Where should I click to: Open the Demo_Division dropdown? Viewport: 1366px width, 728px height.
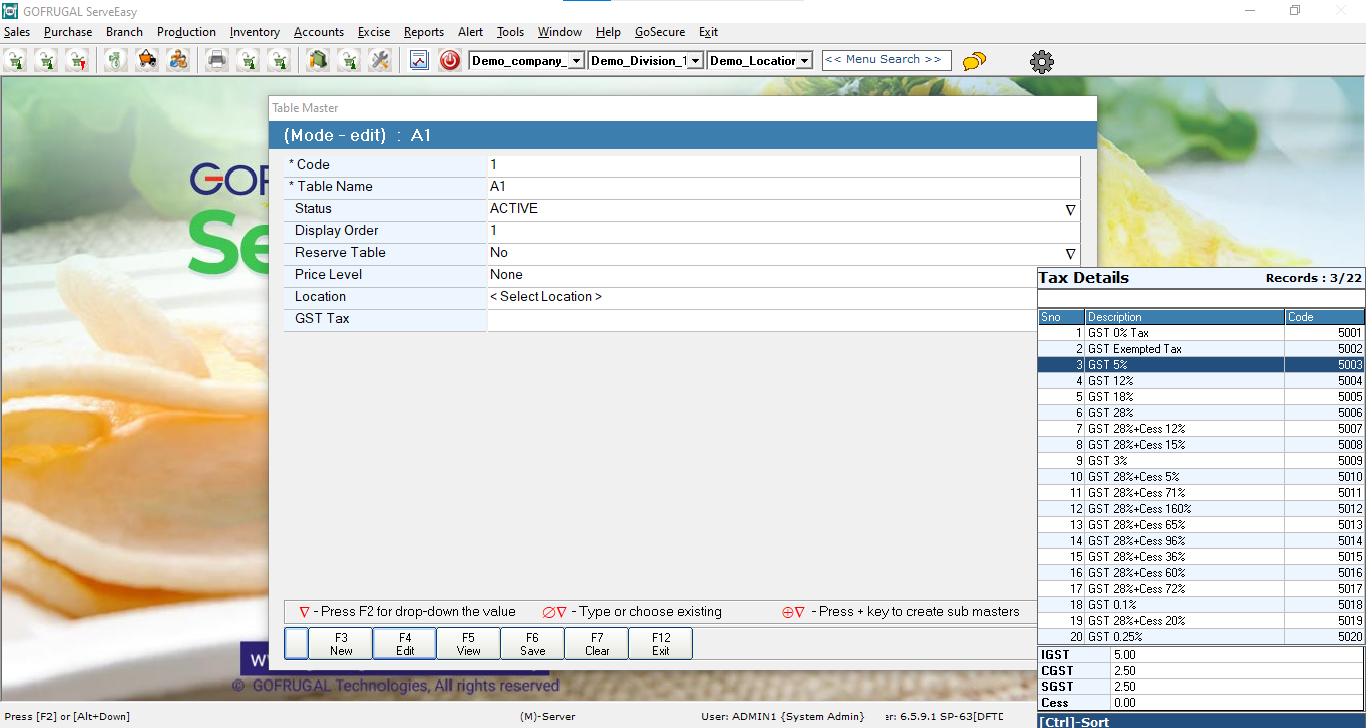696,61
